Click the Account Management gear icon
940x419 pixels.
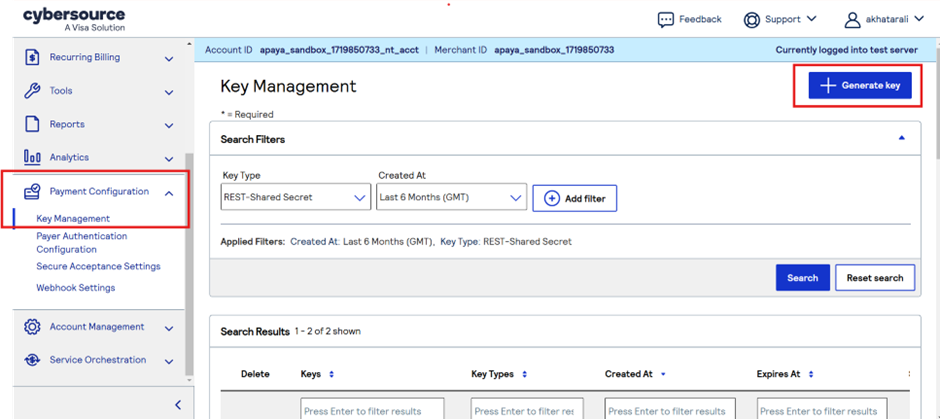pyautogui.click(x=32, y=327)
